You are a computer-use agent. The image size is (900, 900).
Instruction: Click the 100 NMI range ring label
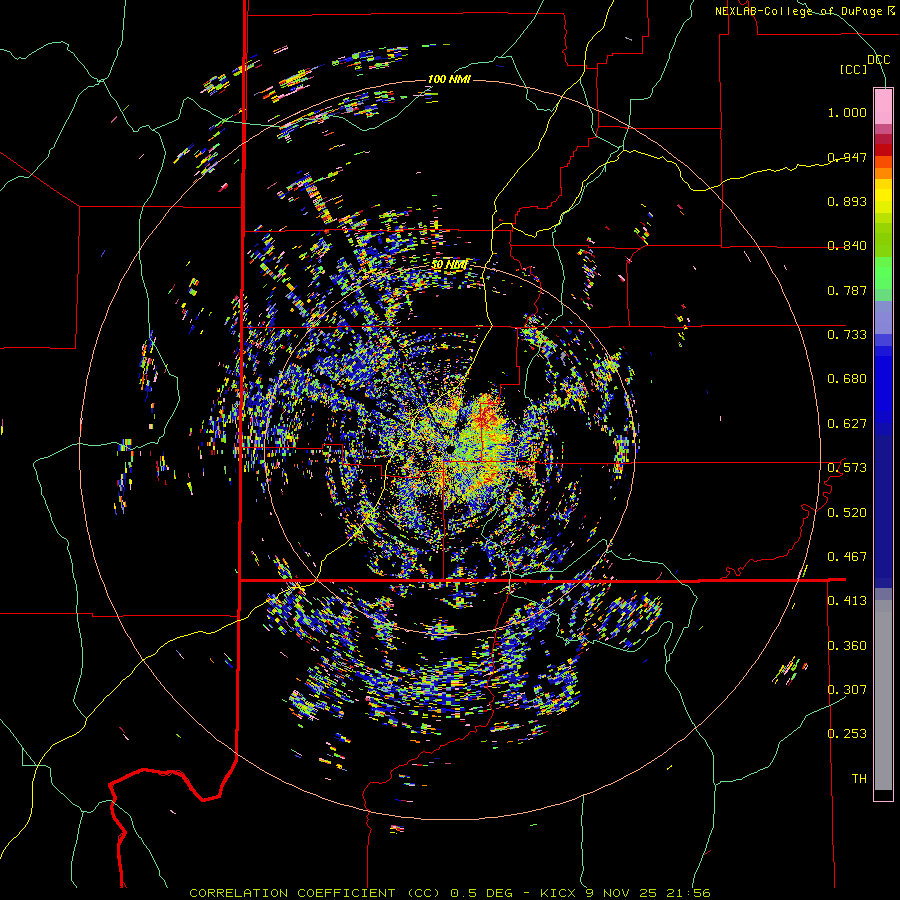[x=449, y=79]
